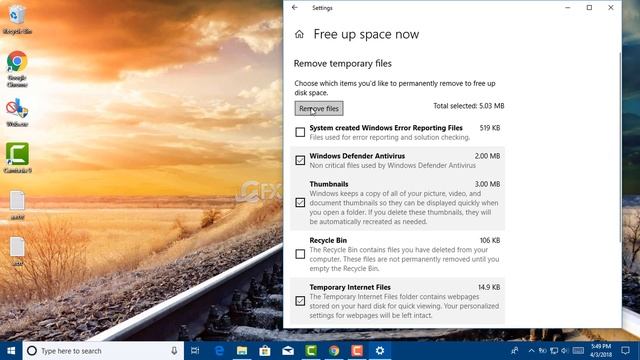
Task: Uncheck the Thumbnails checkbox
Action: (x=300, y=202)
